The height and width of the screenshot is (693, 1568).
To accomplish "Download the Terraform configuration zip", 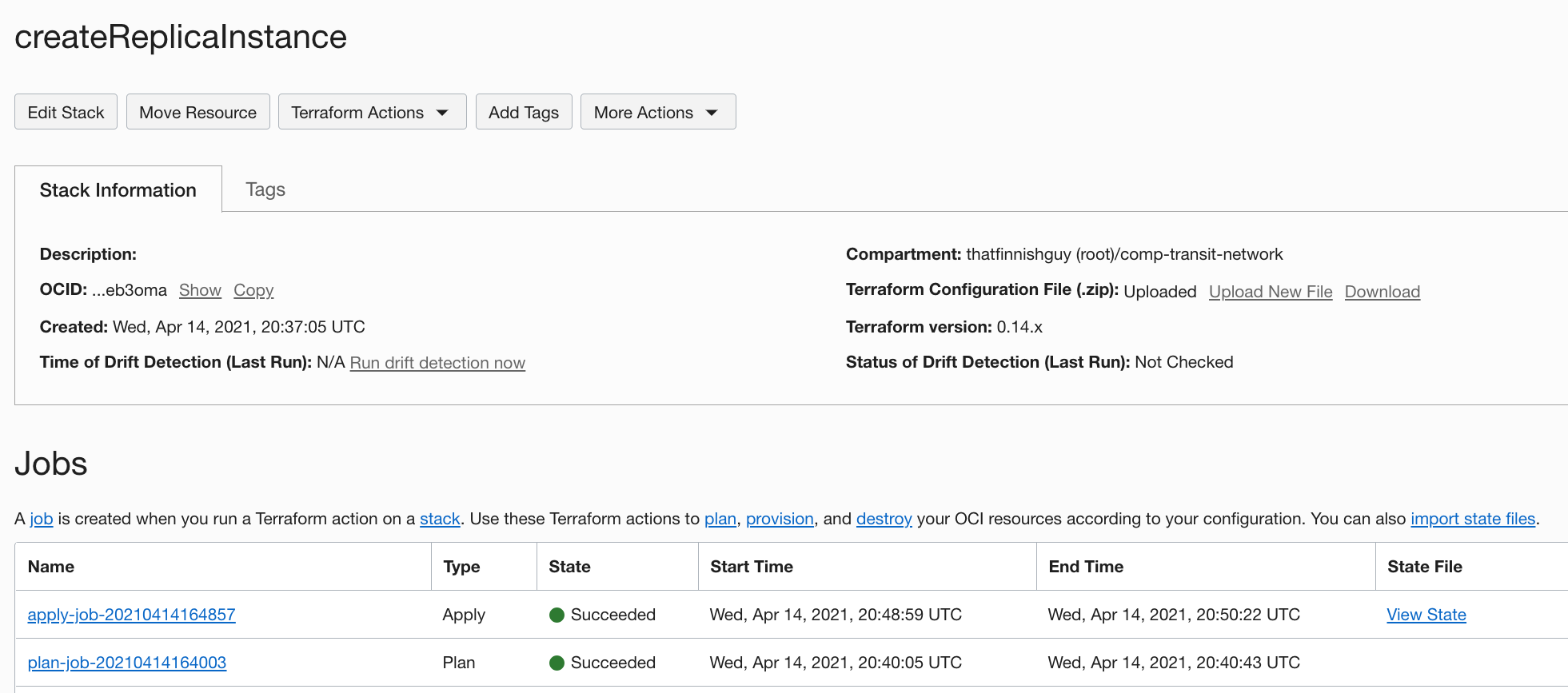I will click(x=1382, y=292).
